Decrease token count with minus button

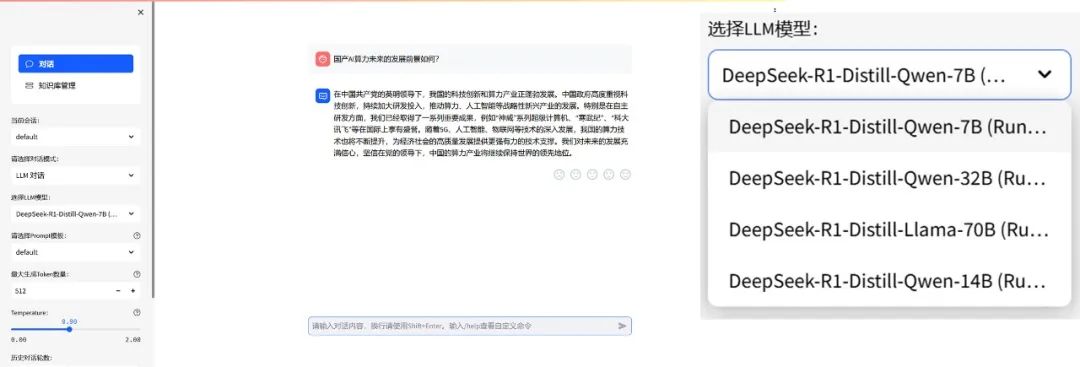(x=118, y=291)
